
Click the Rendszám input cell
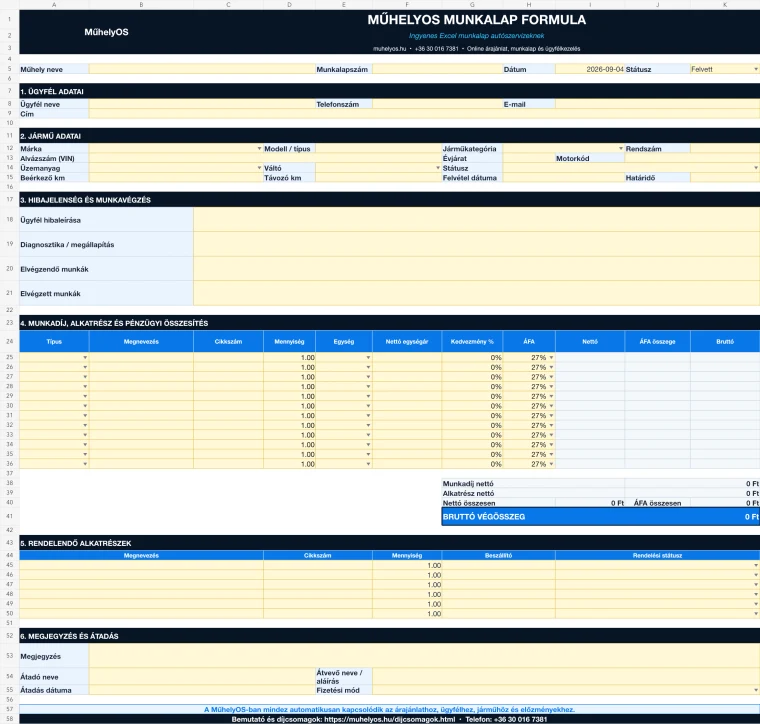pos(725,149)
